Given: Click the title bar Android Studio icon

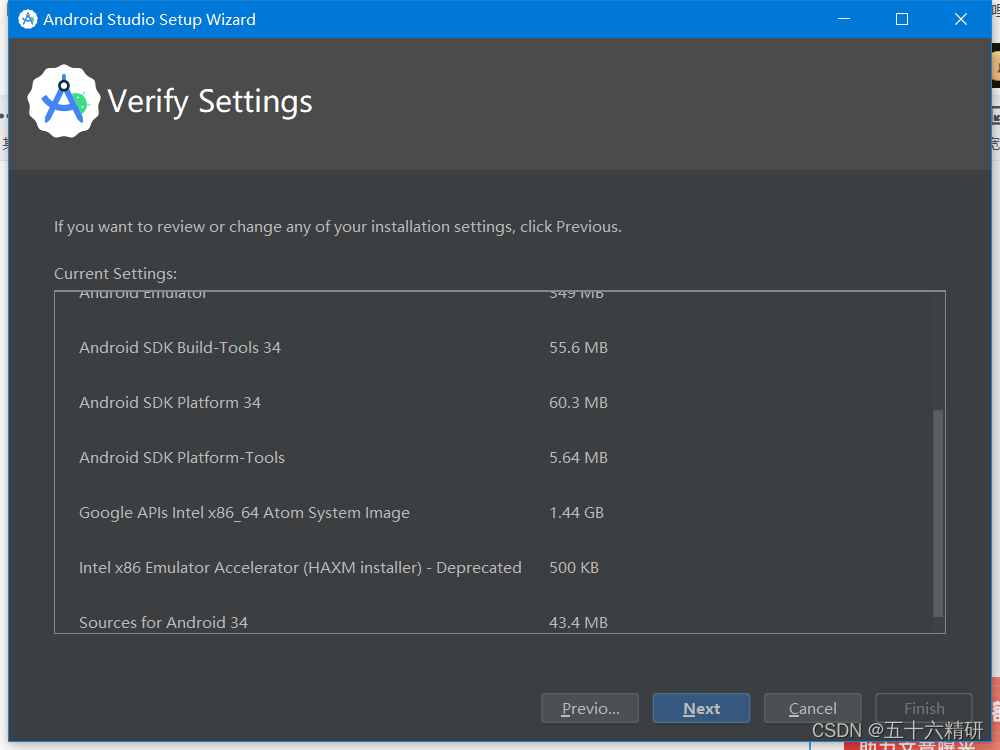Looking at the screenshot, I should [27, 19].
